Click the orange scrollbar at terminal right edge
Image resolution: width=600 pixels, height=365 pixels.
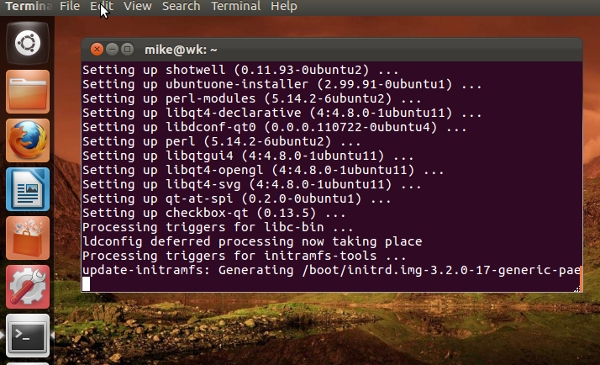pyautogui.click(x=581, y=279)
